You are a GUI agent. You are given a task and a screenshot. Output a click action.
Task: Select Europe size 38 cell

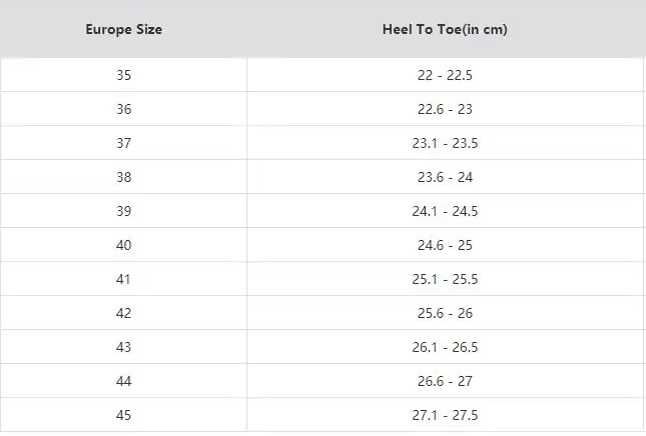123,177
